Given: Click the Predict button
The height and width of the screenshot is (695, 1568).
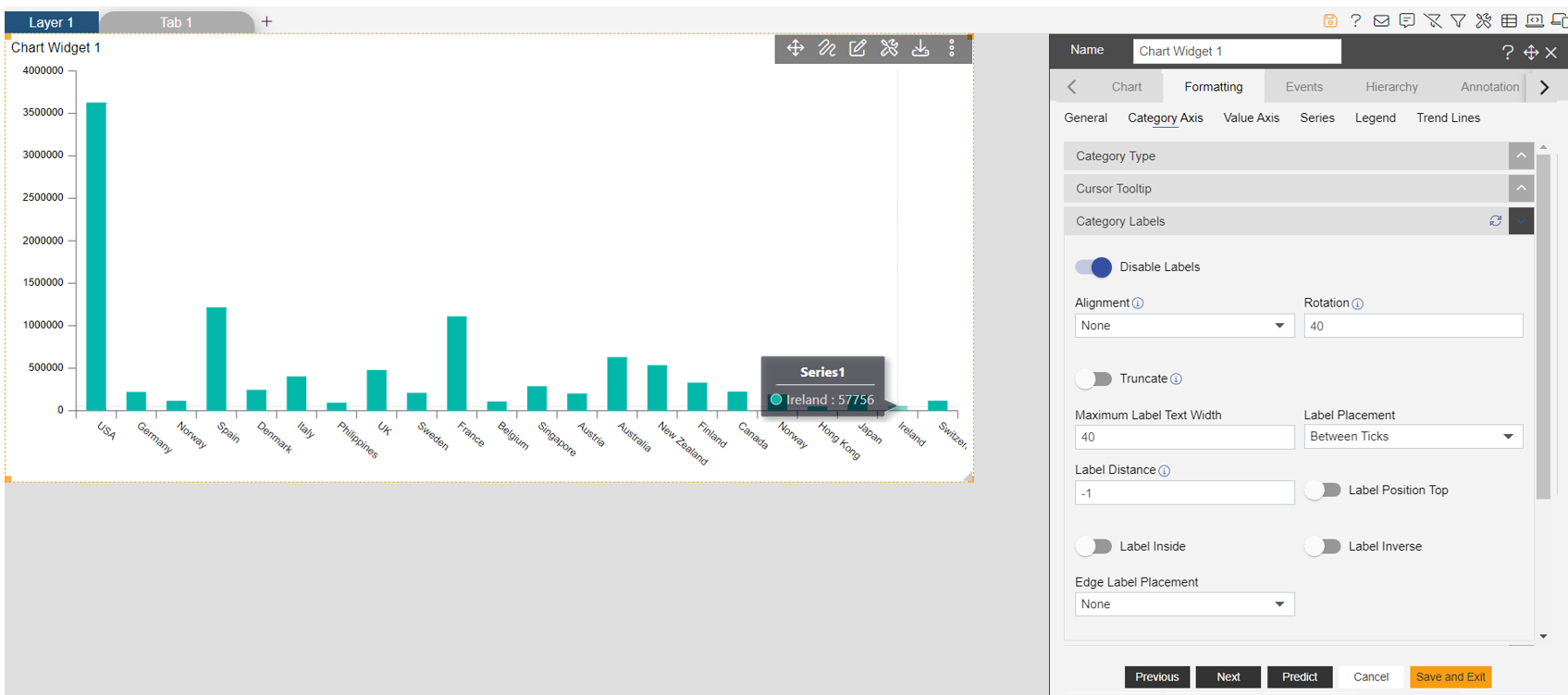Looking at the screenshot, I should [1300, 677].
